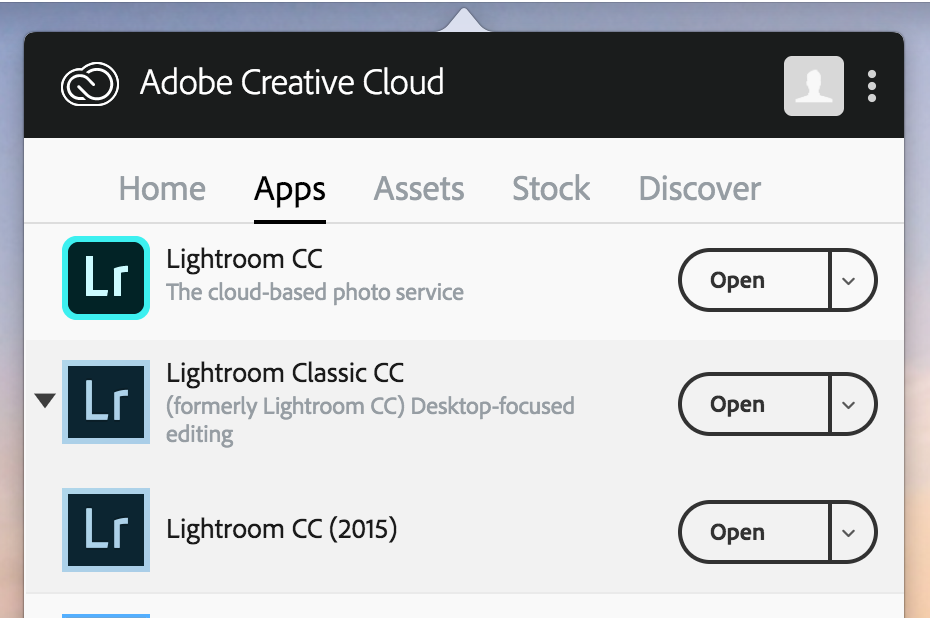Open the three-dot options menu
This screenshot has width=930, height=618.
tap(871, 86)
